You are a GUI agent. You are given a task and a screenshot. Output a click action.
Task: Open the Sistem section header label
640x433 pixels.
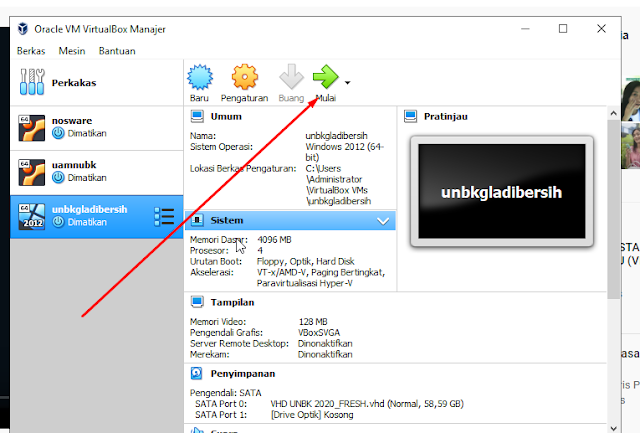coord(227,220)
